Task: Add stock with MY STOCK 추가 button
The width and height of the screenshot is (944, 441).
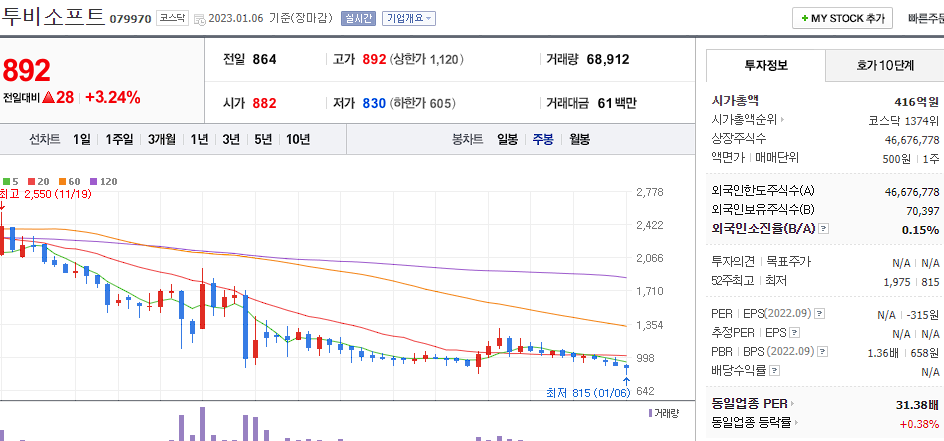Action: pos(842,18)
